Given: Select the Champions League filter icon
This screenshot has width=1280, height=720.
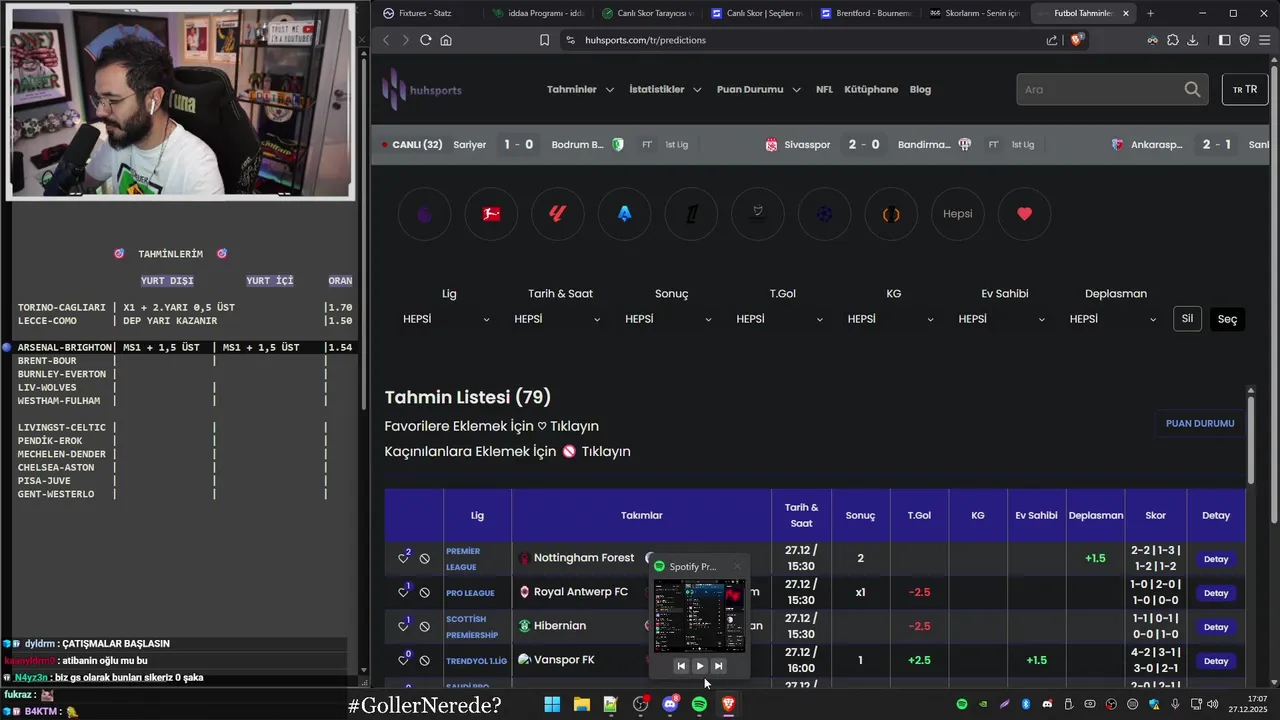Looking at the screenshot, I should tap(825, 214).
